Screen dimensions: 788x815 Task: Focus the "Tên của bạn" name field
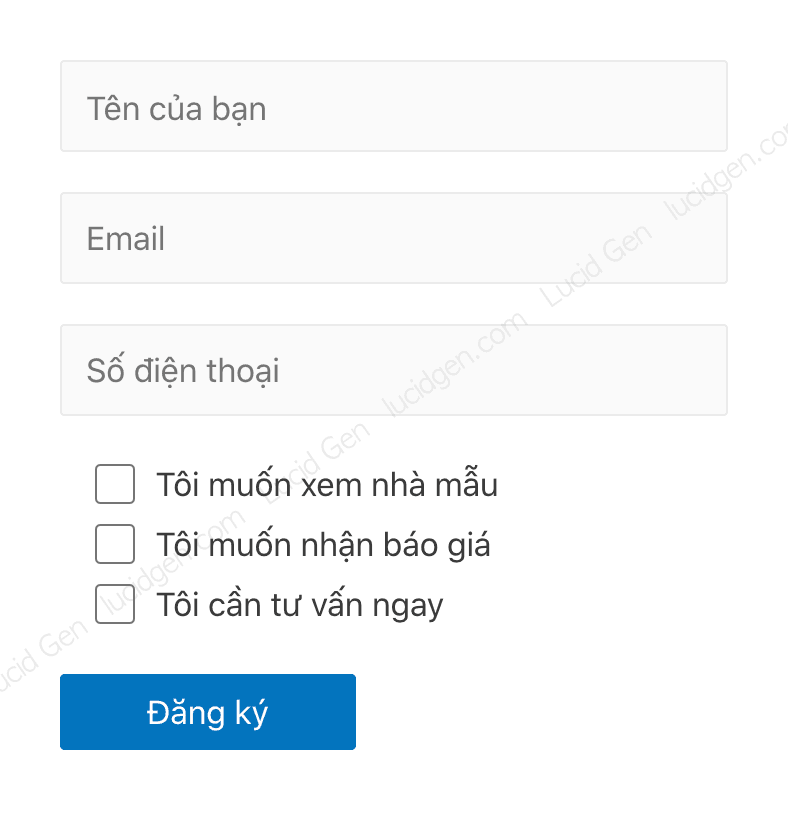tap(393, 106)
